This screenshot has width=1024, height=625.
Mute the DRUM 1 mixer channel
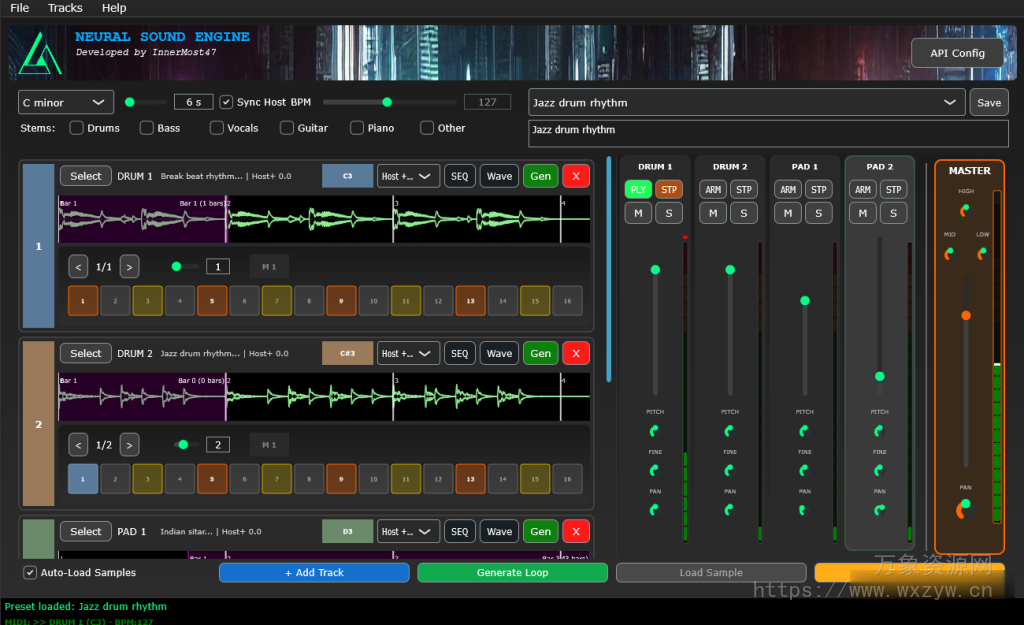637,213
